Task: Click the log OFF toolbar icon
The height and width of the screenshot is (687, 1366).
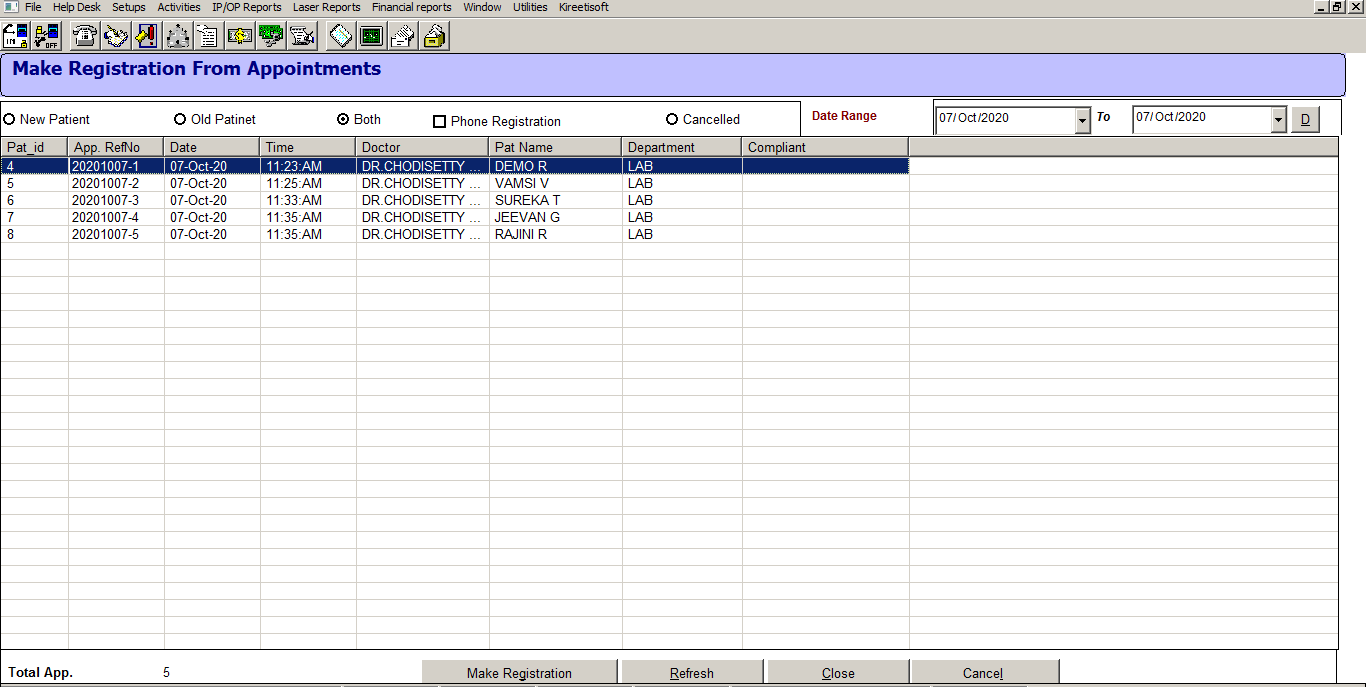Action: pos(46,37)
